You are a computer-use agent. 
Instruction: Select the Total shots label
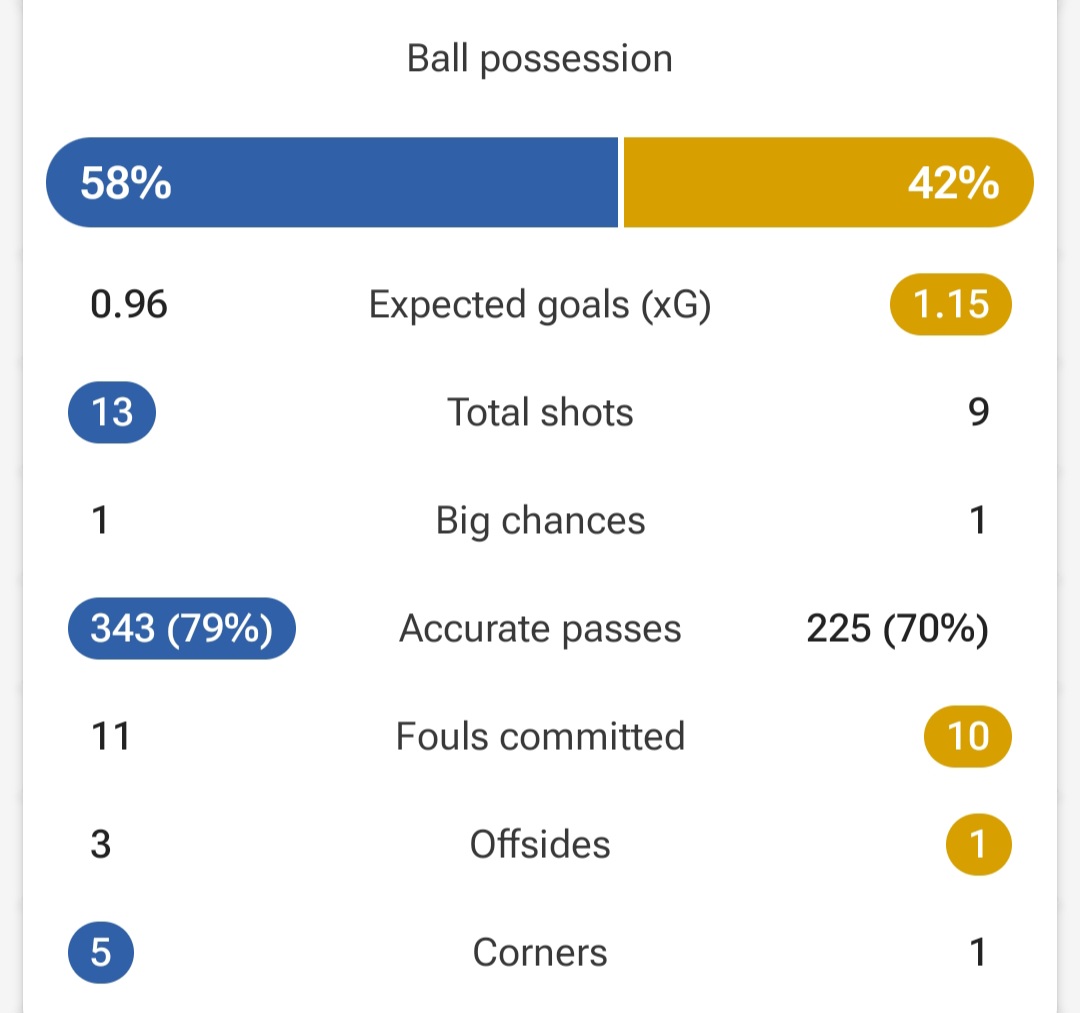(x=540, y=412)
